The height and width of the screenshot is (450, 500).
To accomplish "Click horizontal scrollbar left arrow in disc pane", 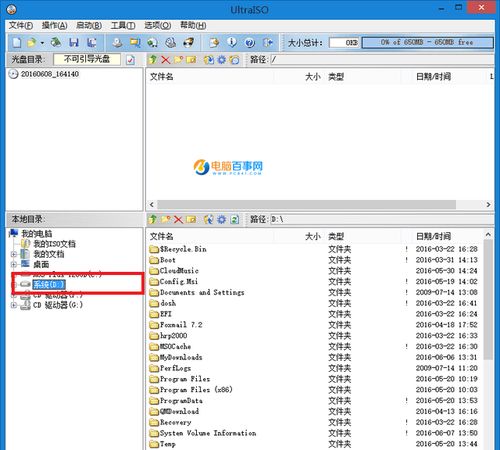I will click(x=152, y=204).
